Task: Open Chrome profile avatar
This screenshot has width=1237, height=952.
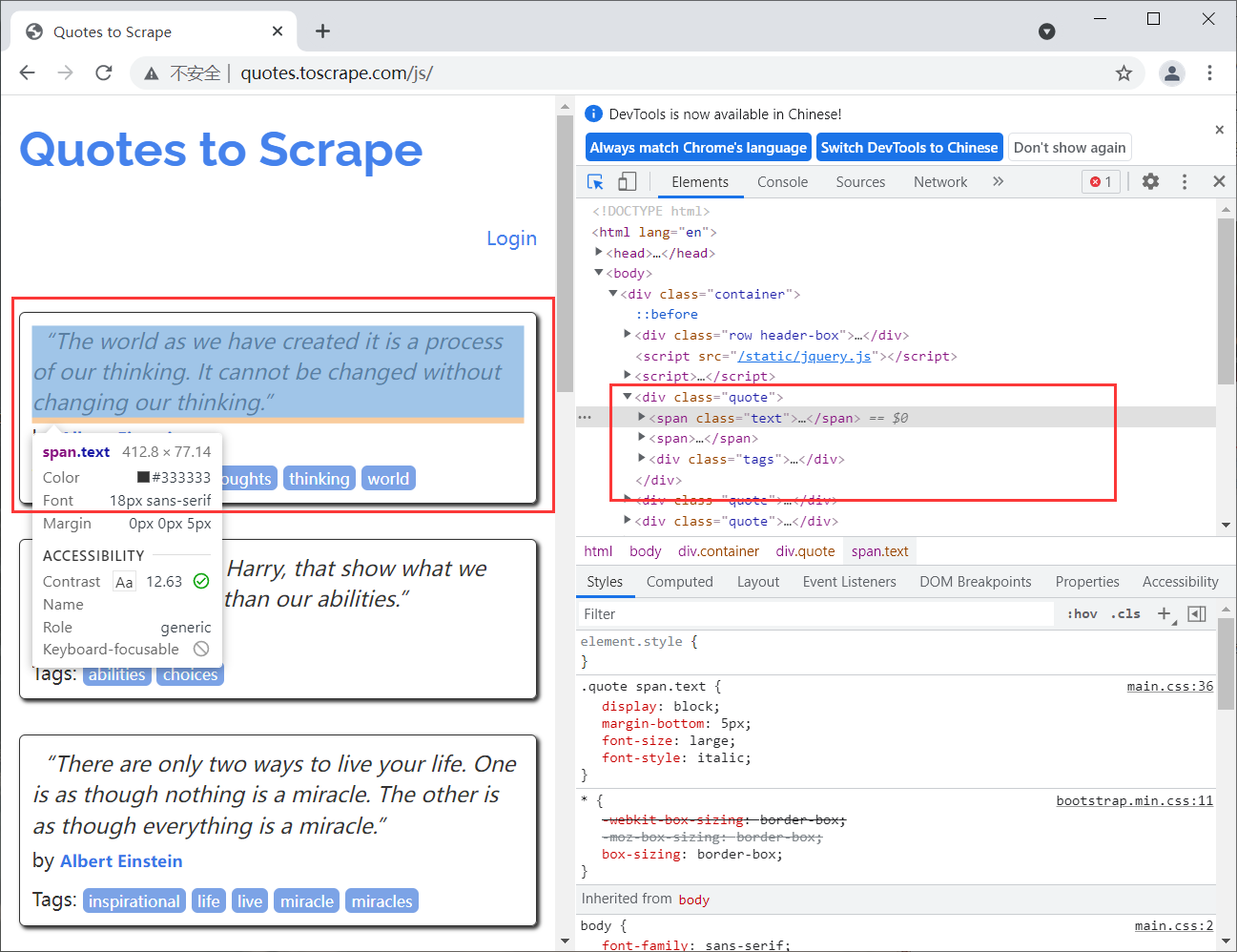Action: (1172, 73)
